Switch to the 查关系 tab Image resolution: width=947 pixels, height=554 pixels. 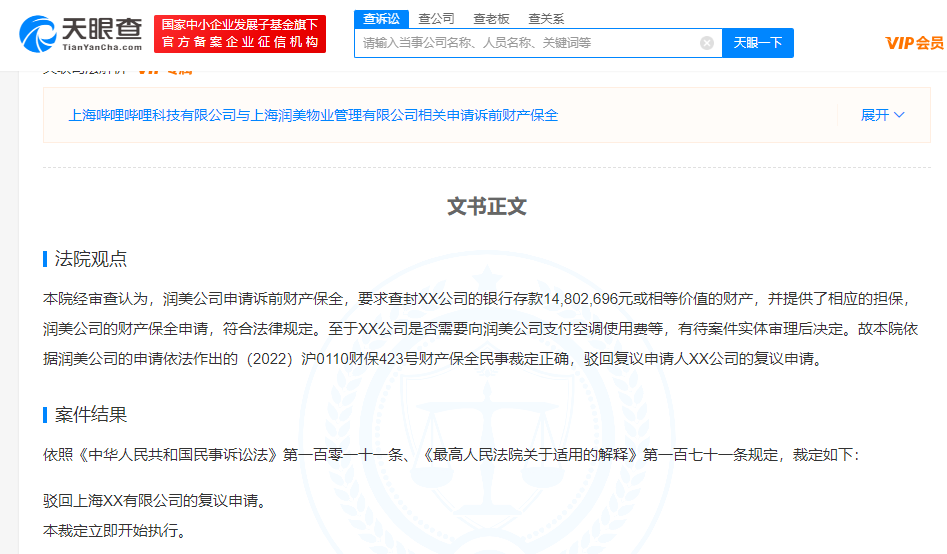pos(546,19)
